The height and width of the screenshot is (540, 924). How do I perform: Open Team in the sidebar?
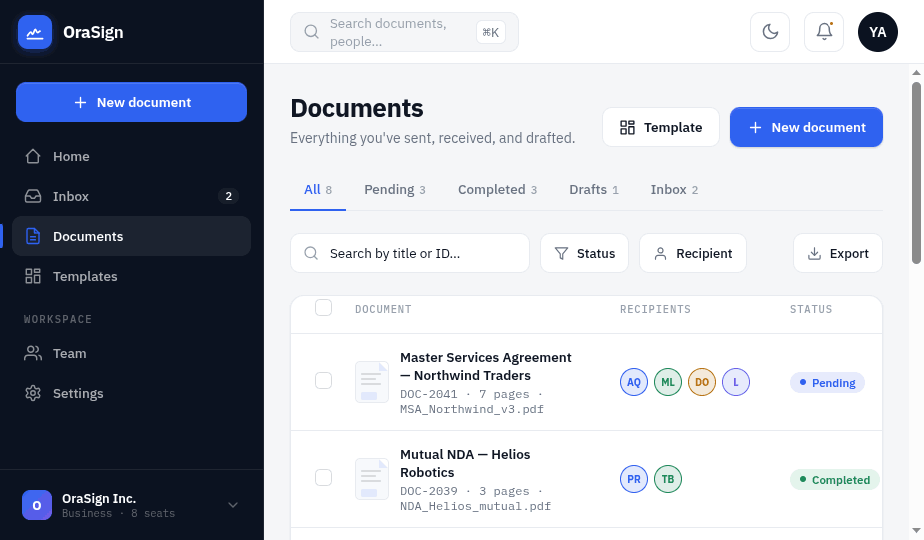pos(131,353)
